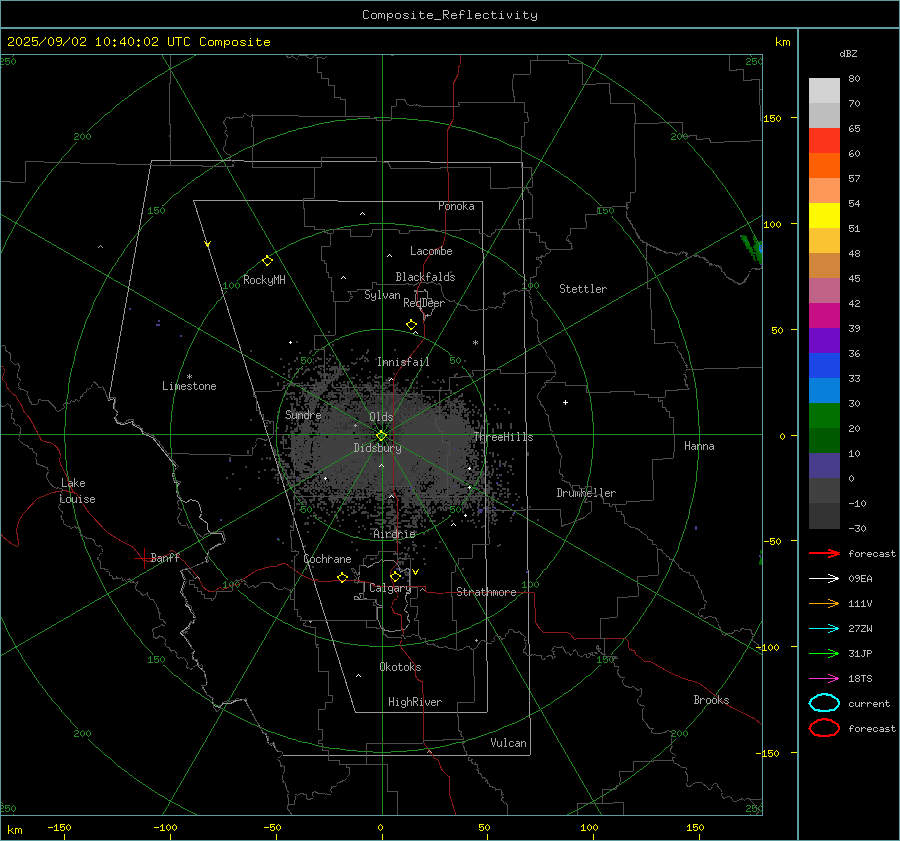Click the white 09EA arrow in legend
This screenshot has width=900, height=841.
[x=825, y=579]
